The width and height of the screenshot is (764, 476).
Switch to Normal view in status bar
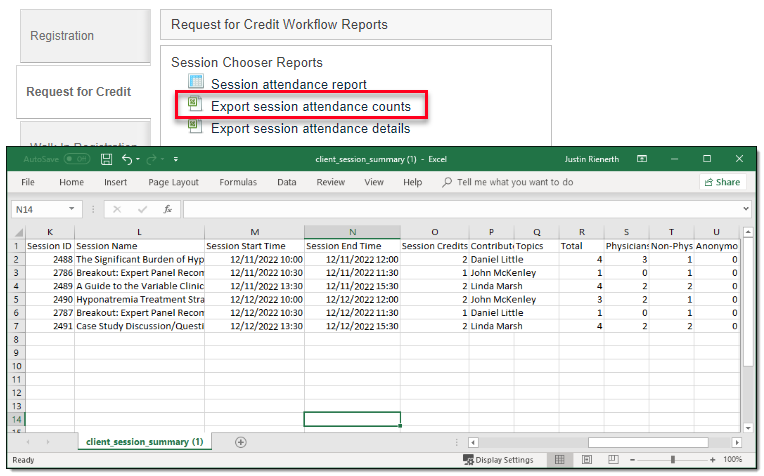point(560,459)
